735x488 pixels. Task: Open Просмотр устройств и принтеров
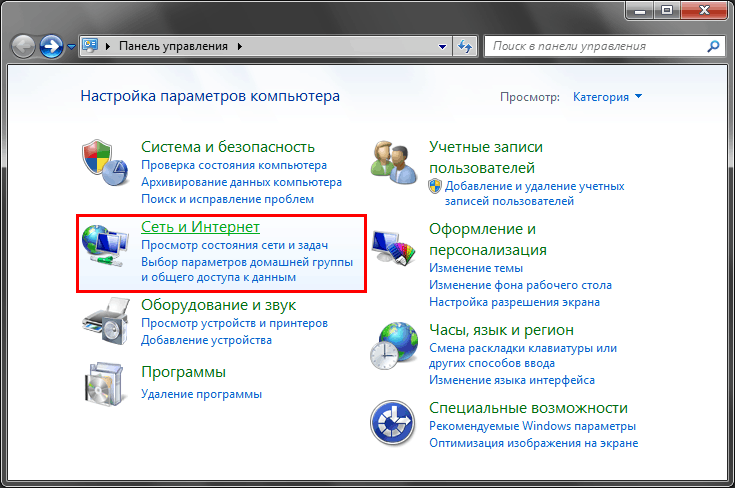[x=234, y=323]
